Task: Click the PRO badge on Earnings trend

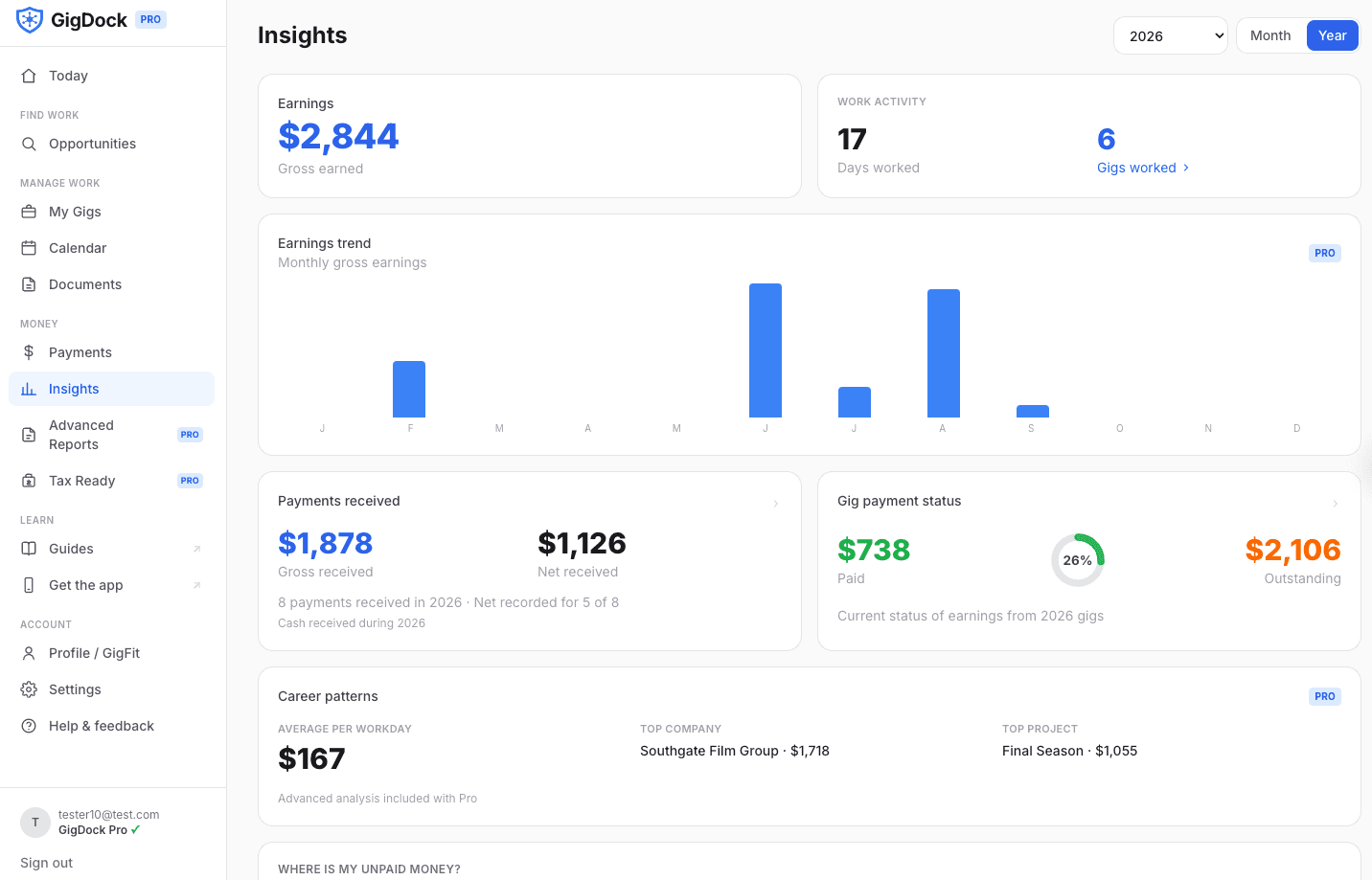Action: [x=1325, y=254]
